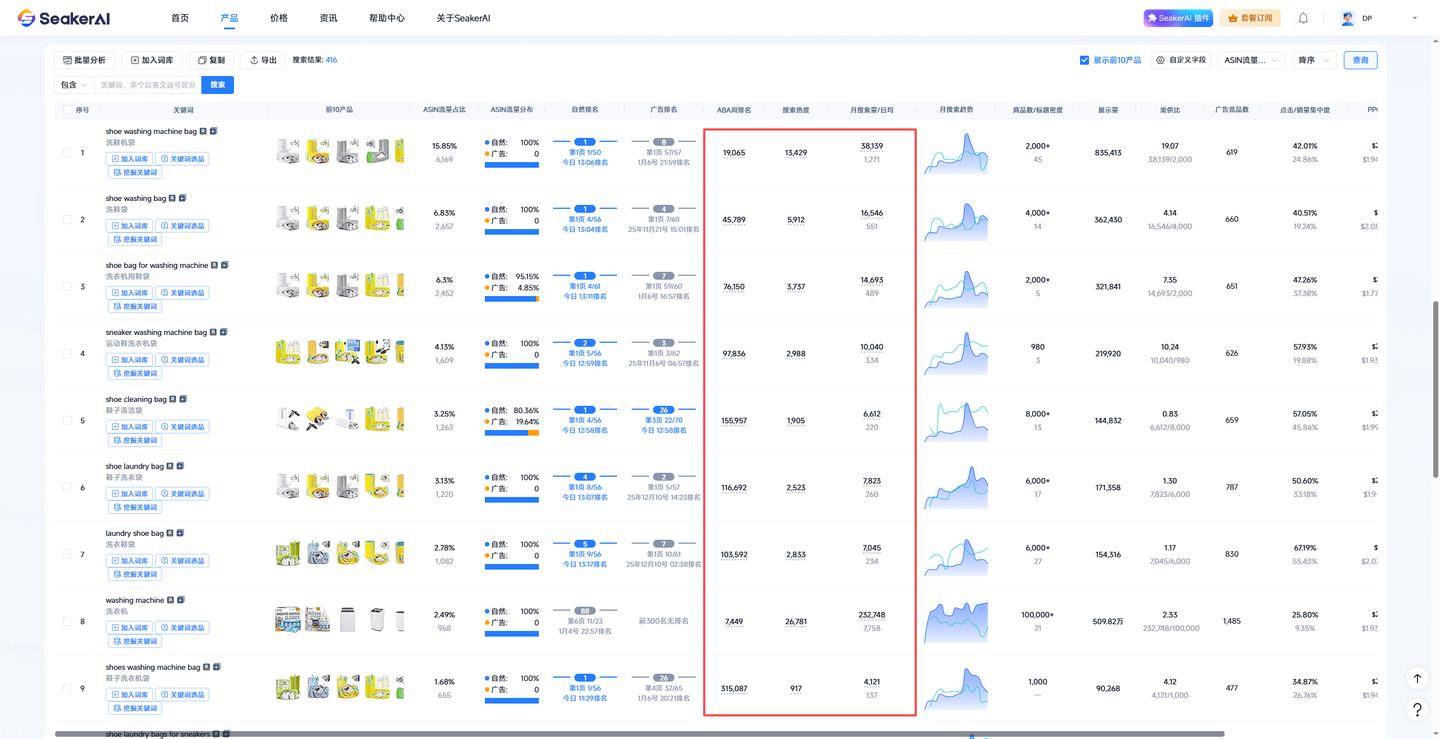
Task: Click the 导出 export button
Action: click(264, 60)
